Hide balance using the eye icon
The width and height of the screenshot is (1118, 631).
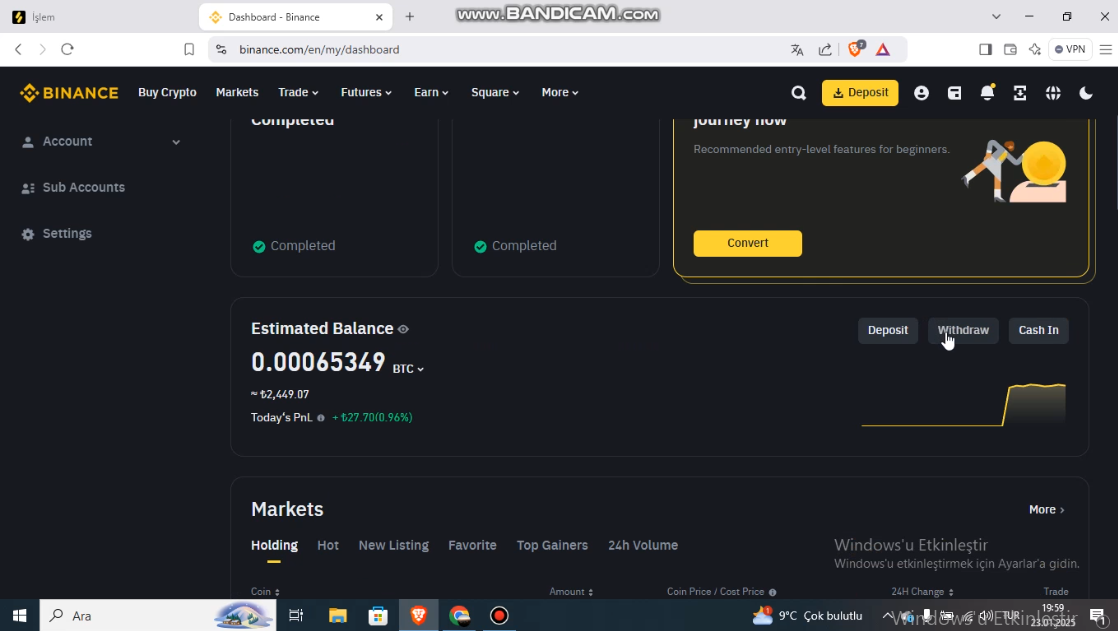404,329
